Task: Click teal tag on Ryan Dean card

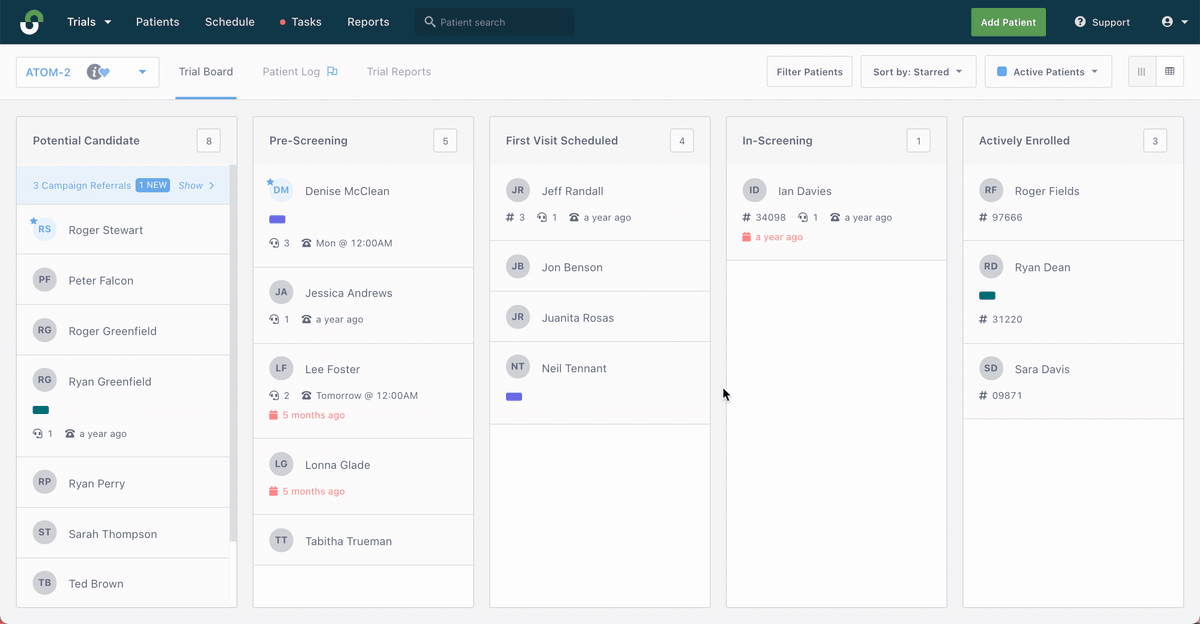Action: point(987,296)
